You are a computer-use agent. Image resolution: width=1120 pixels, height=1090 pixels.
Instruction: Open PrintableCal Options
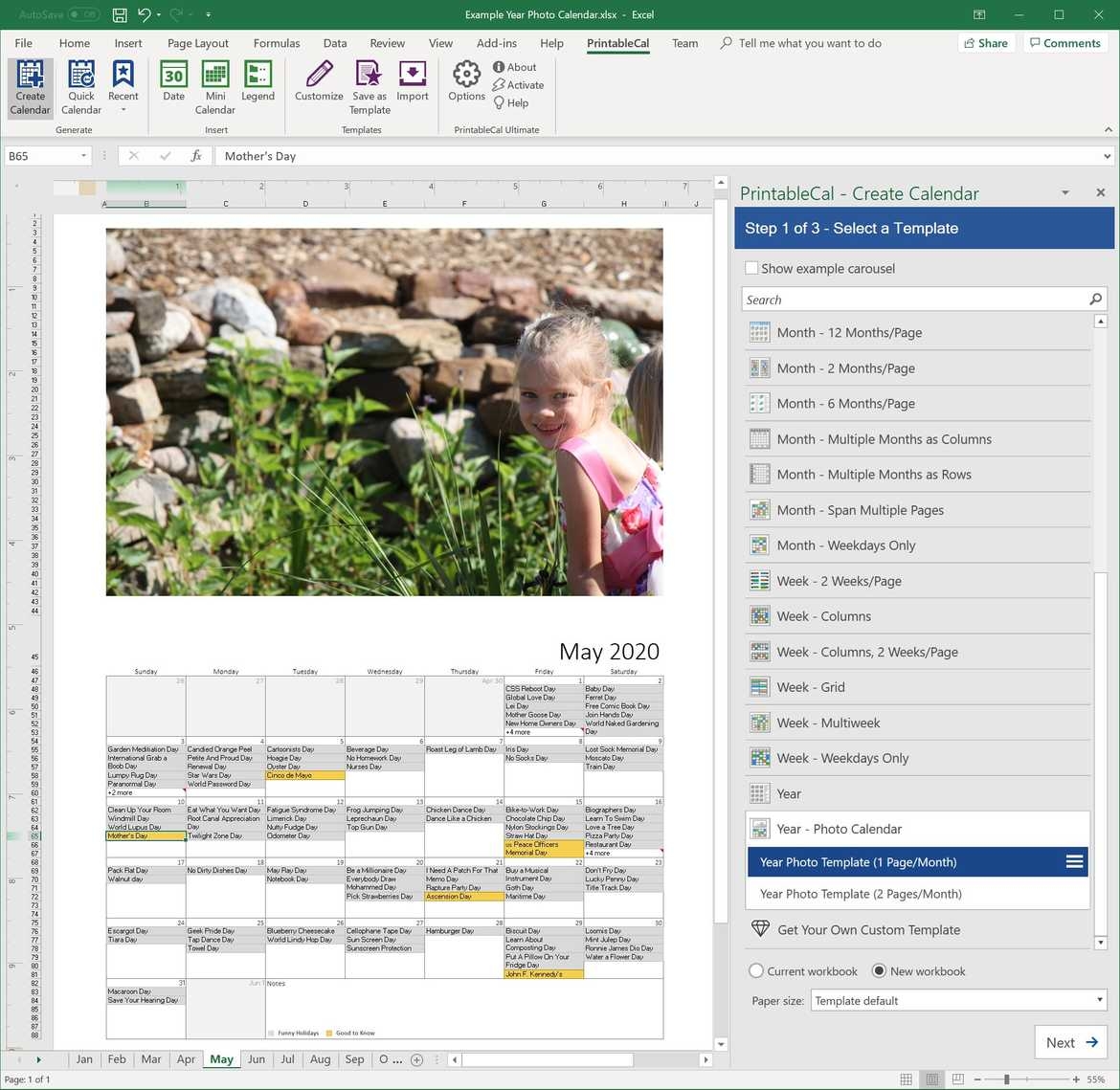coord(466,81)
